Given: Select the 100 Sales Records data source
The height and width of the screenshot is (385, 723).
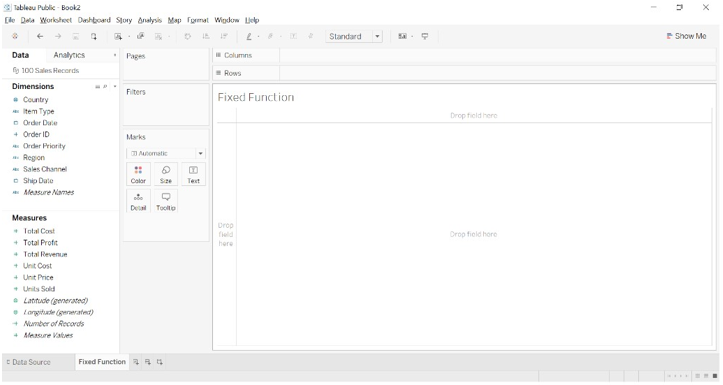Looking at the screenshot, I should (x=46, y=71).
